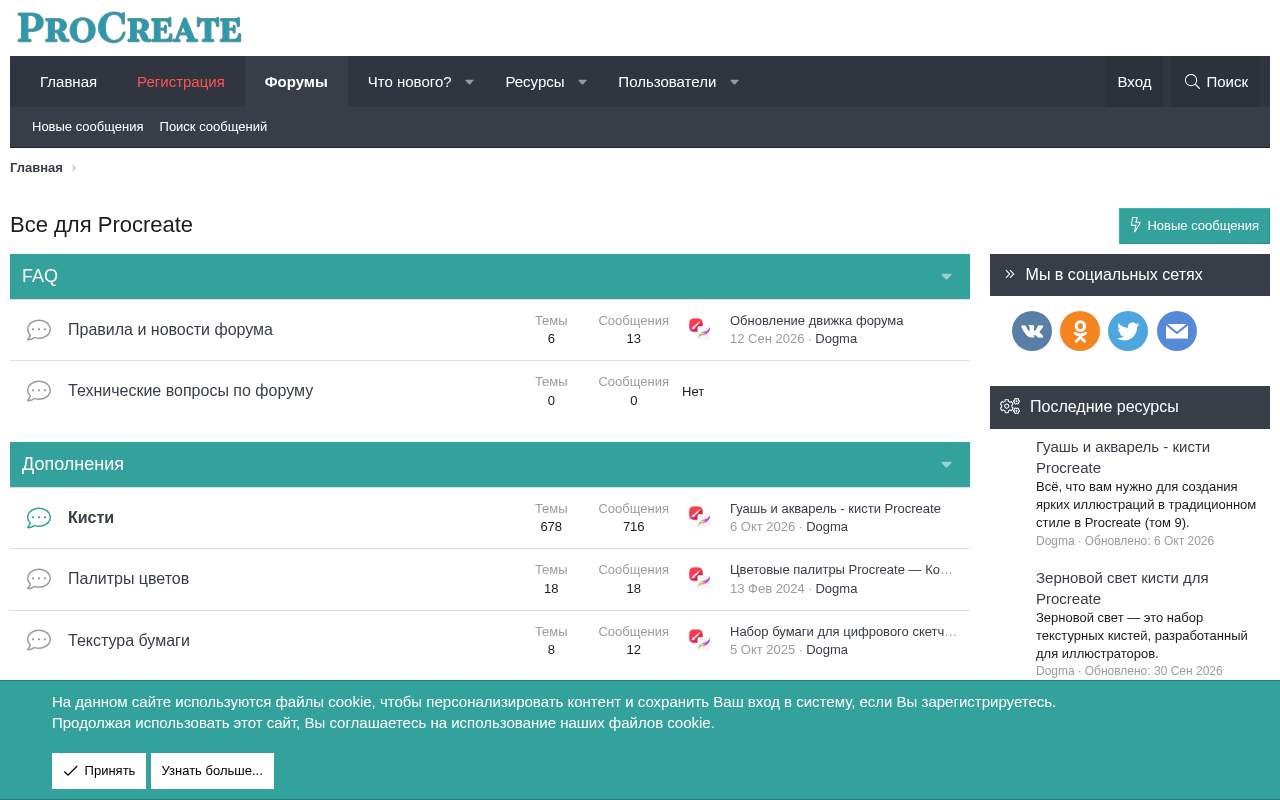The width and height of the screenshot is (1280, 800).
Task: Click avatar next to Набор бумаги post
Action: click(700, 640)
